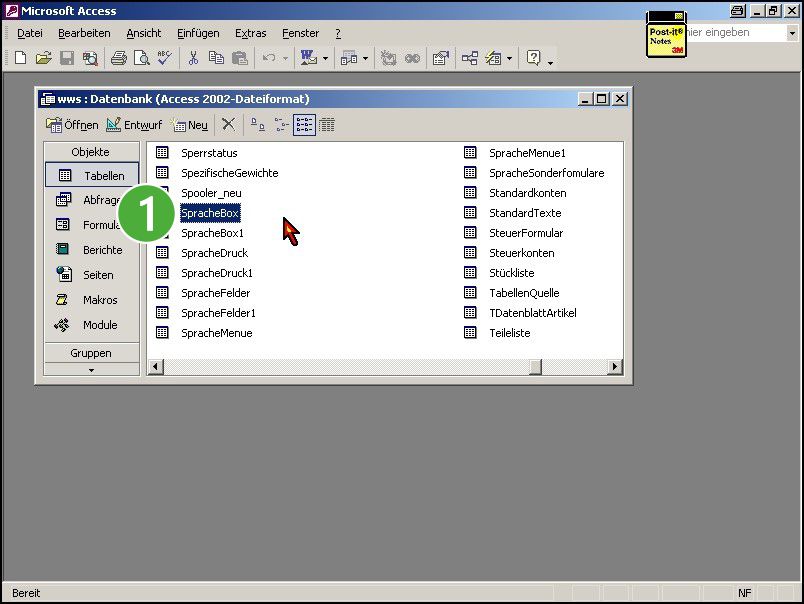Print with the printer icon

(118, 58)
